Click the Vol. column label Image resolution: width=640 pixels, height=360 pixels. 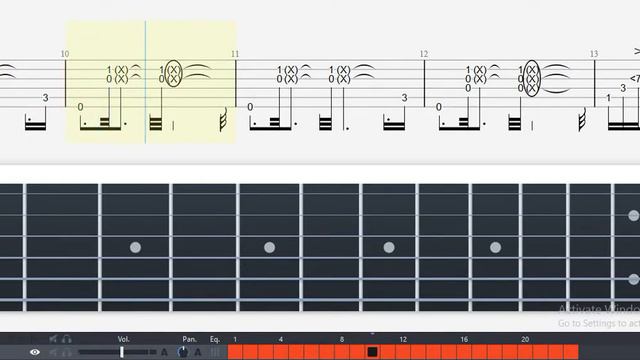point(123,339)
